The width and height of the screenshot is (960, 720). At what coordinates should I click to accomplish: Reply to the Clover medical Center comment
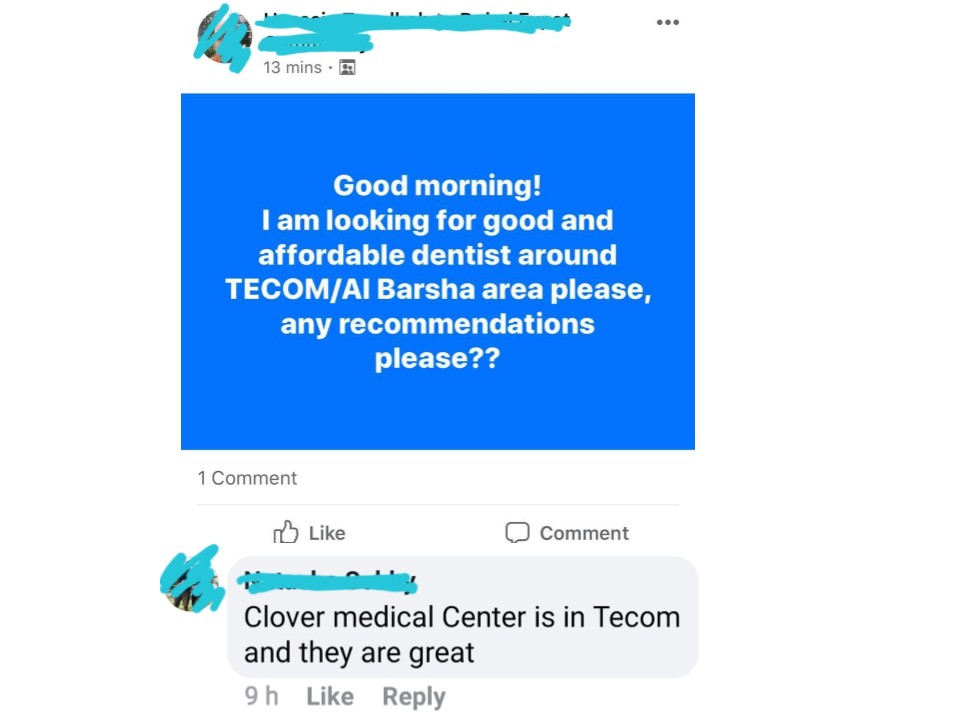point(414,697)
